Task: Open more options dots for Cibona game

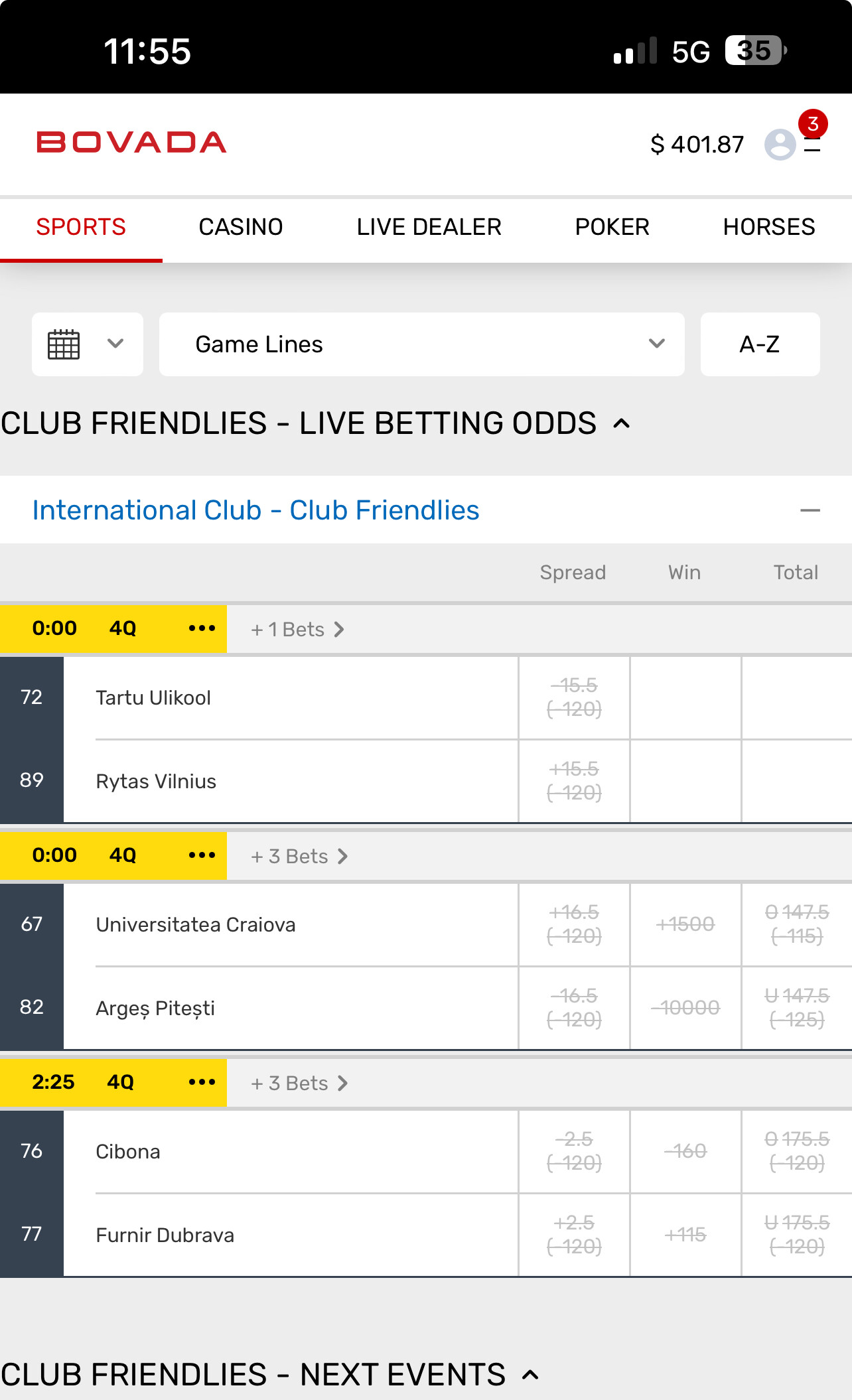Action: pos(202,1082)
